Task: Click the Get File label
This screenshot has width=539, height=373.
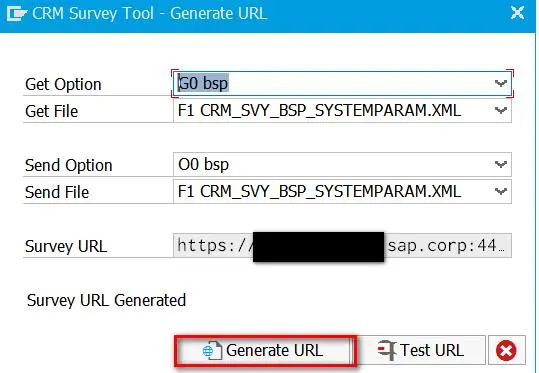Action: [52, 111]
